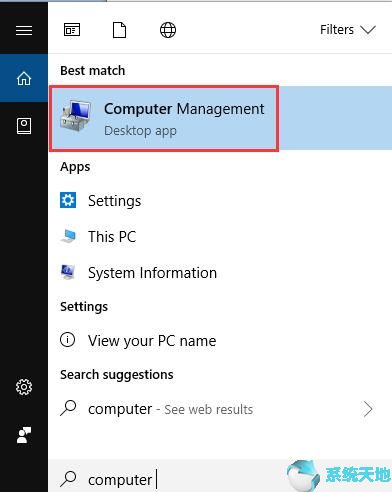Filter results by Documents icon
The height and width of the screenshot is (492, 392).
(x=119, y=30)
